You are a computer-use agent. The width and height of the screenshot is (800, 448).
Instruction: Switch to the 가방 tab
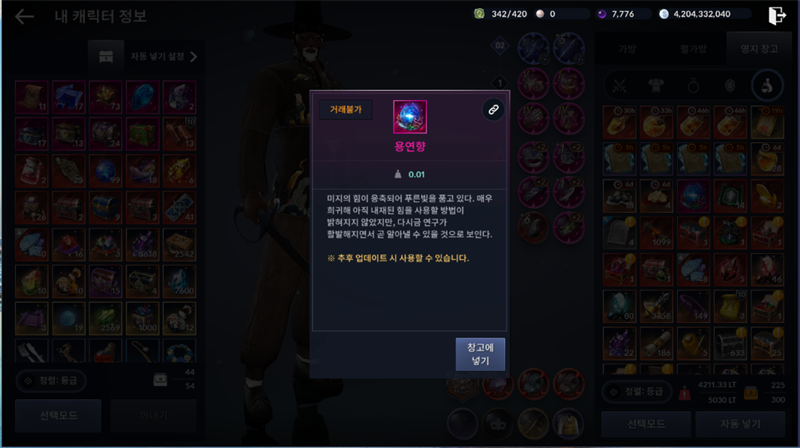(627, 49)
